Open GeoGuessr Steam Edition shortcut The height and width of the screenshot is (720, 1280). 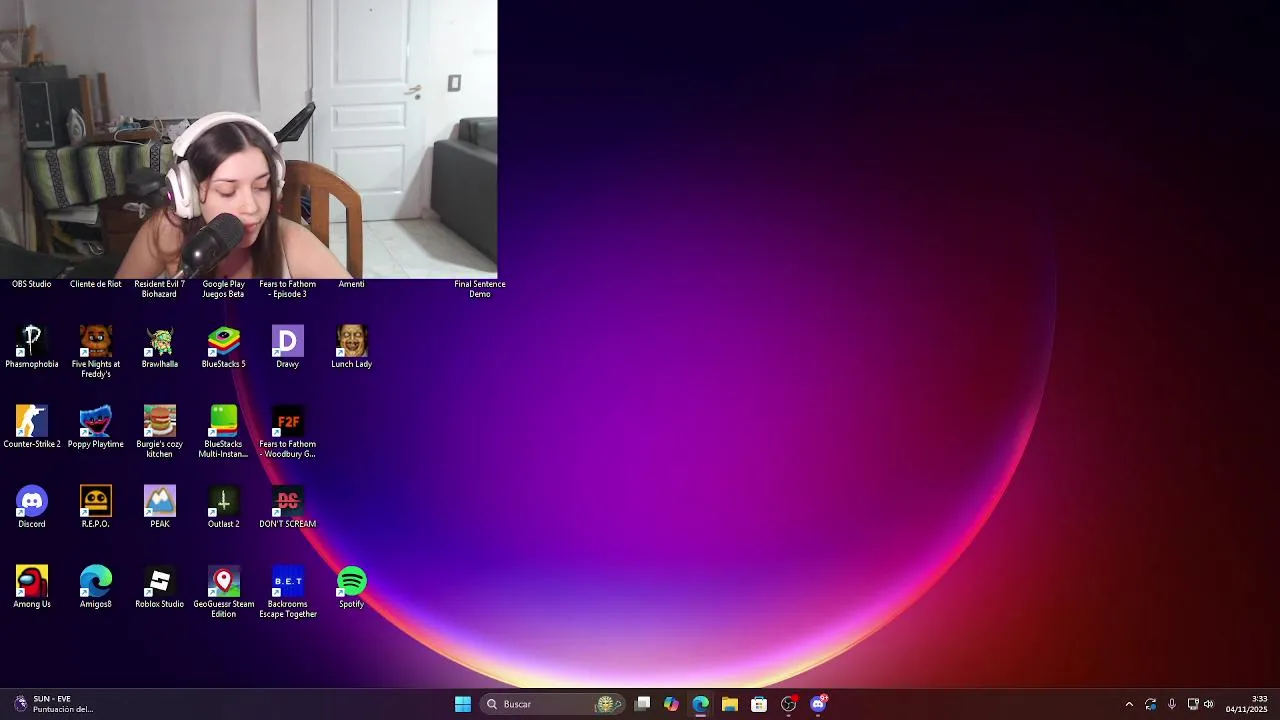coord(224,592)
